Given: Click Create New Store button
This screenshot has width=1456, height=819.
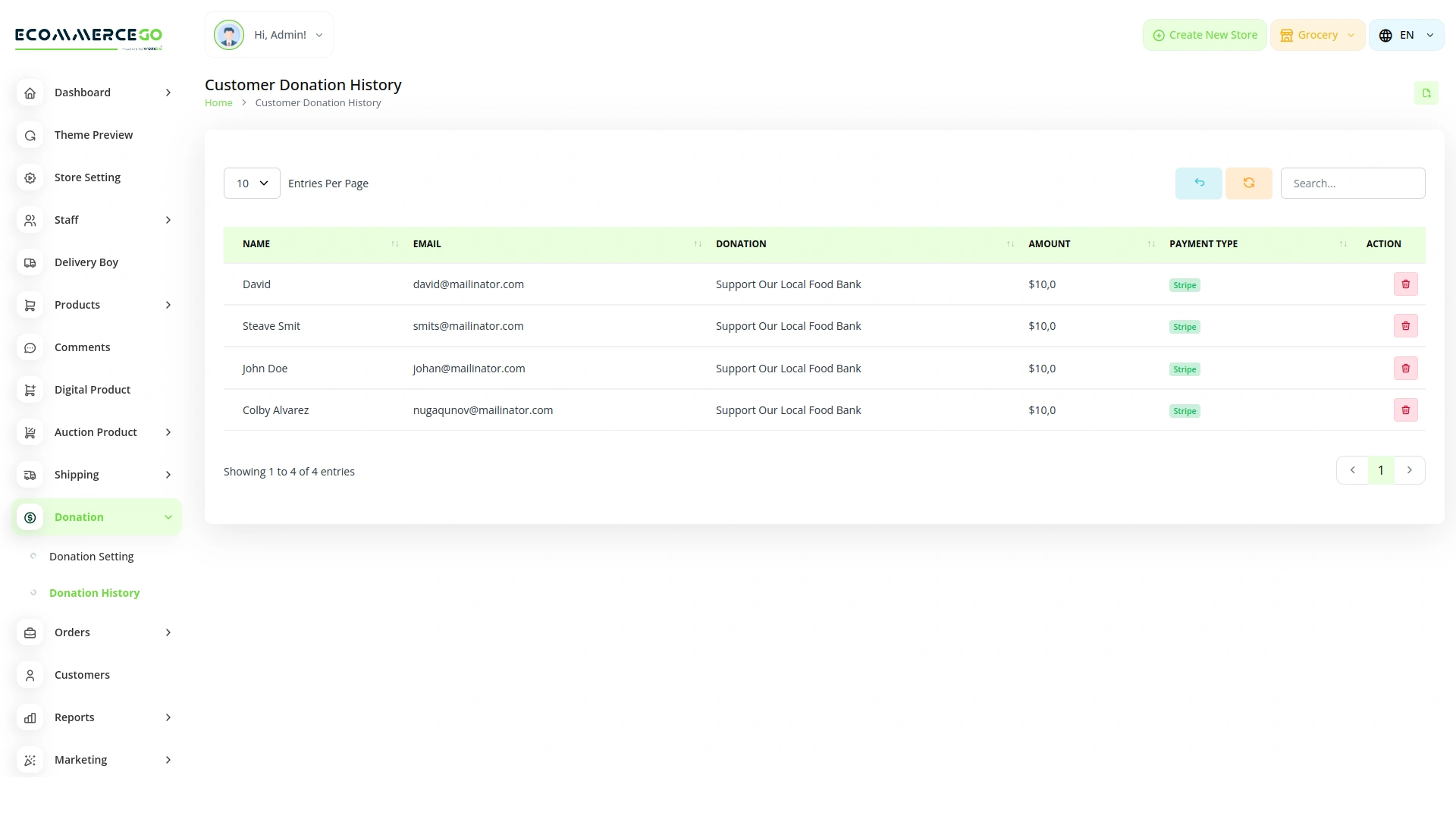Looking at the screenshot, I should (1204, 35).
